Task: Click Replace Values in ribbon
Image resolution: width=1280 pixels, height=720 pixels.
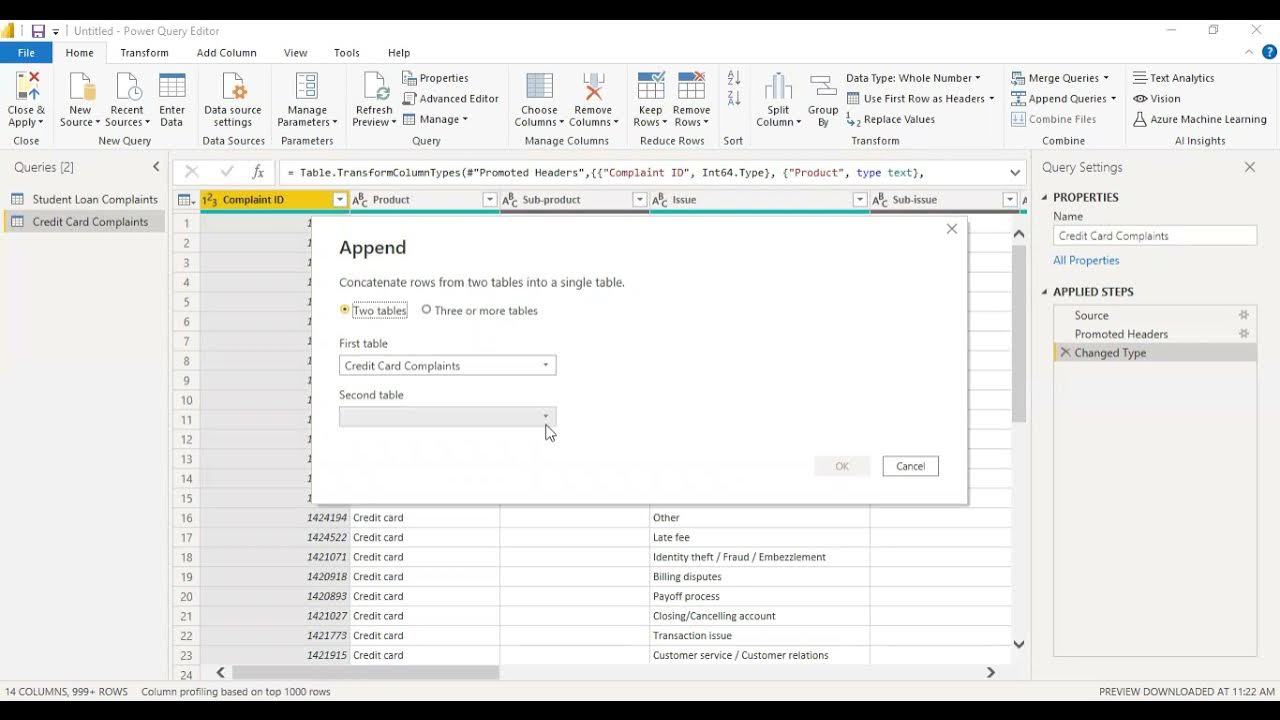Action: (891, 120)
